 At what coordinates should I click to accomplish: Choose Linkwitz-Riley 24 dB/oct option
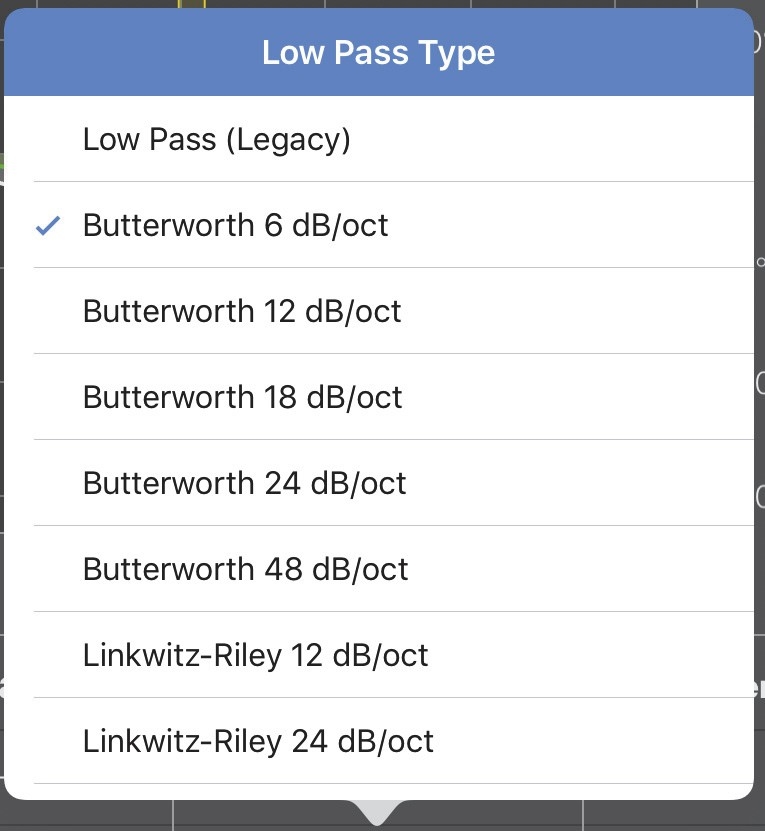coord(258,741)
